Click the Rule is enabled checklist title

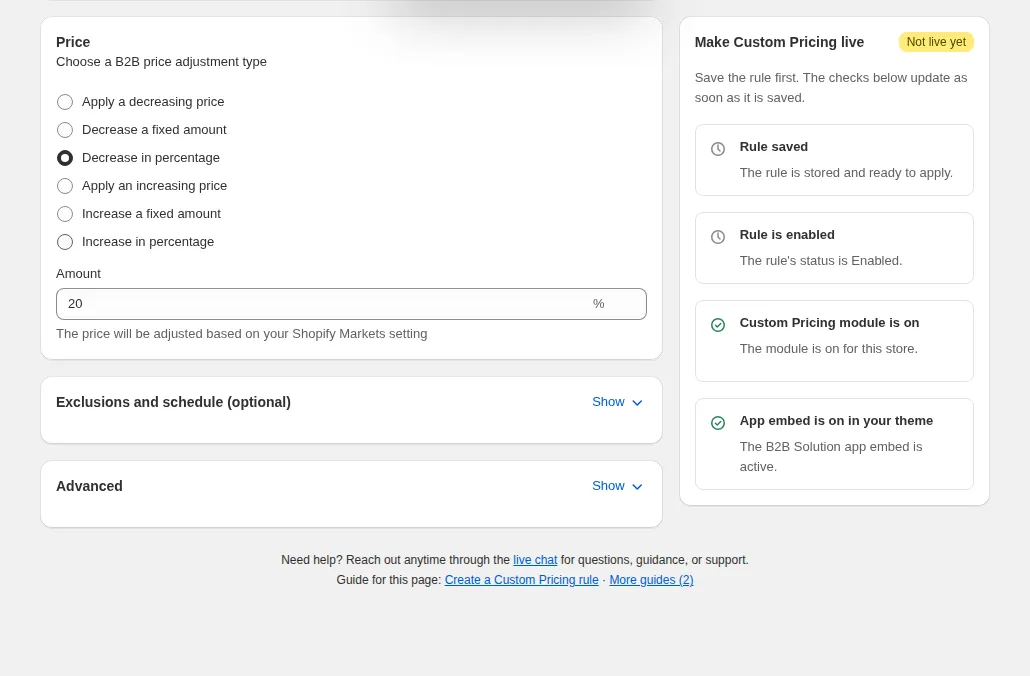click(787, 235)
